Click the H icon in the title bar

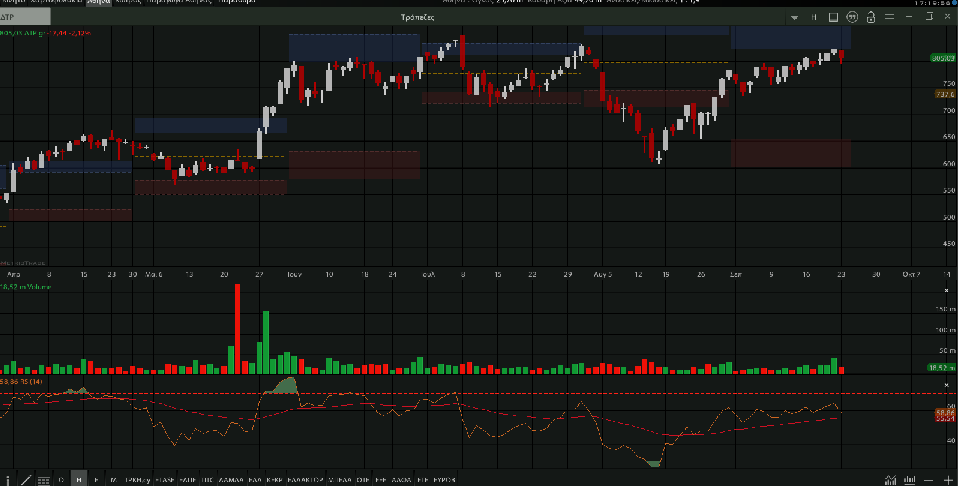tap(814, 17)
